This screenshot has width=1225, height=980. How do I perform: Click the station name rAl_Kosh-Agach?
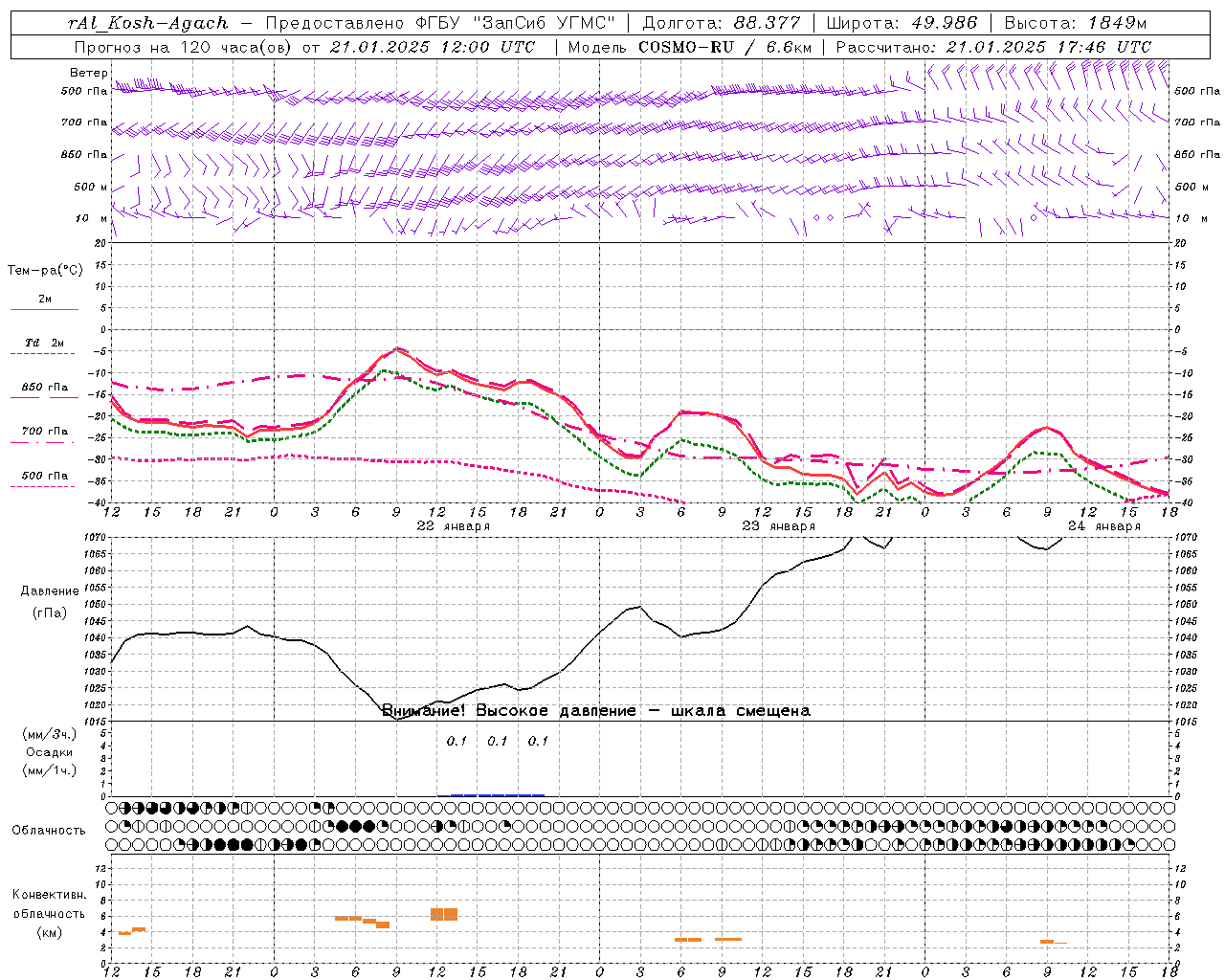pos(149,23)
